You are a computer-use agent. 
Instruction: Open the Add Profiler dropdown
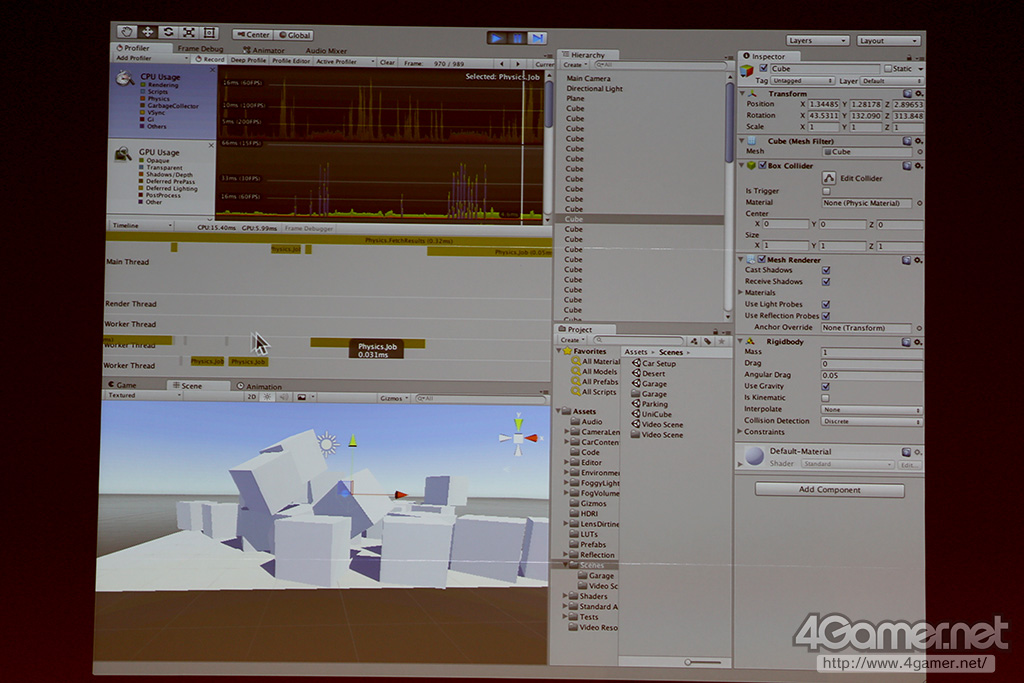[x=152, y=58]
